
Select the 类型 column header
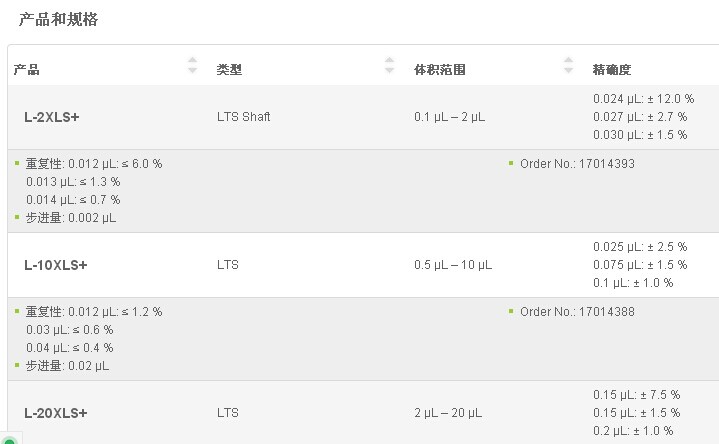coord(229,70)
